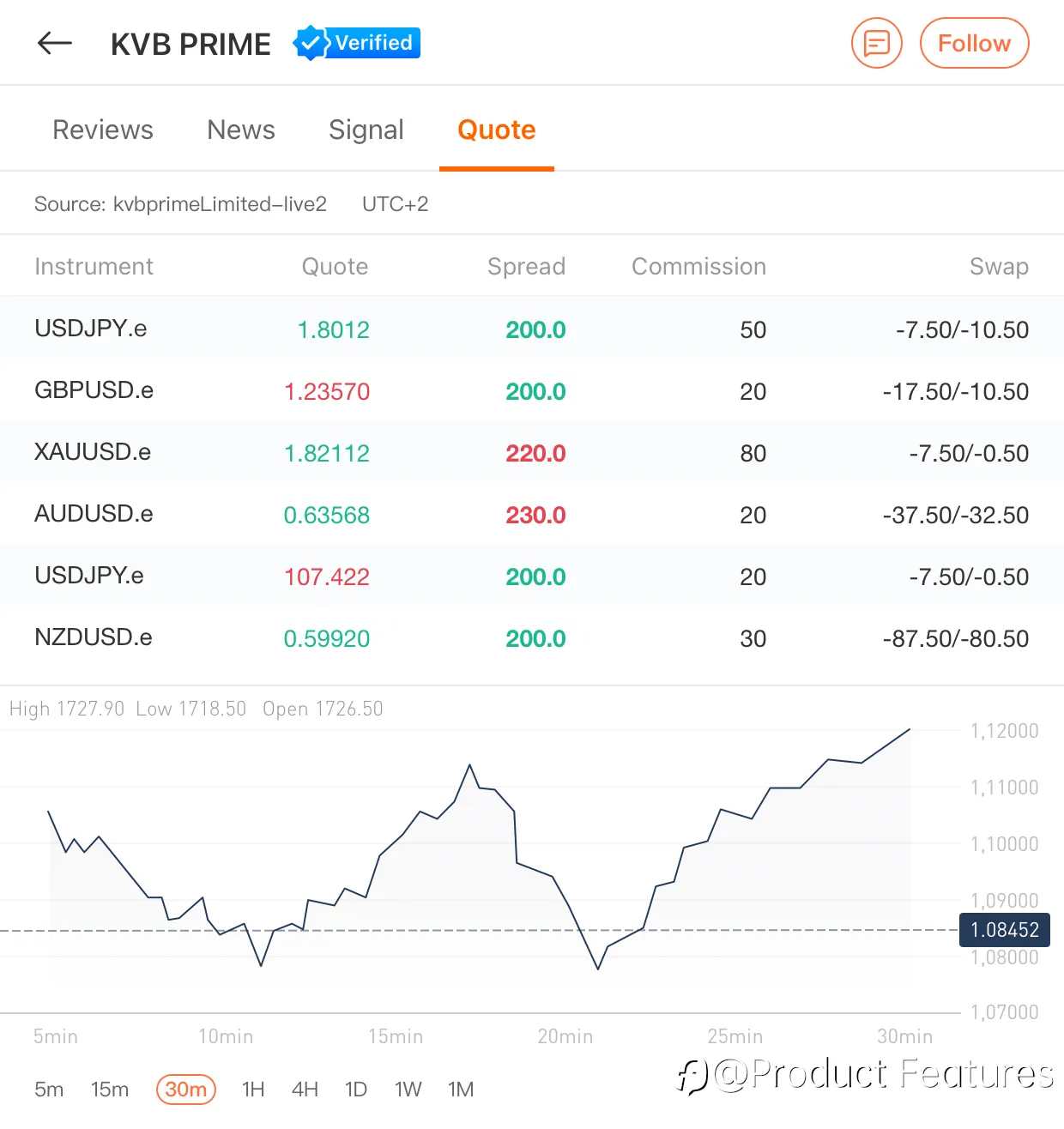
Task: Switch chart to 1H interval
Action: (x=253, y=1090)
